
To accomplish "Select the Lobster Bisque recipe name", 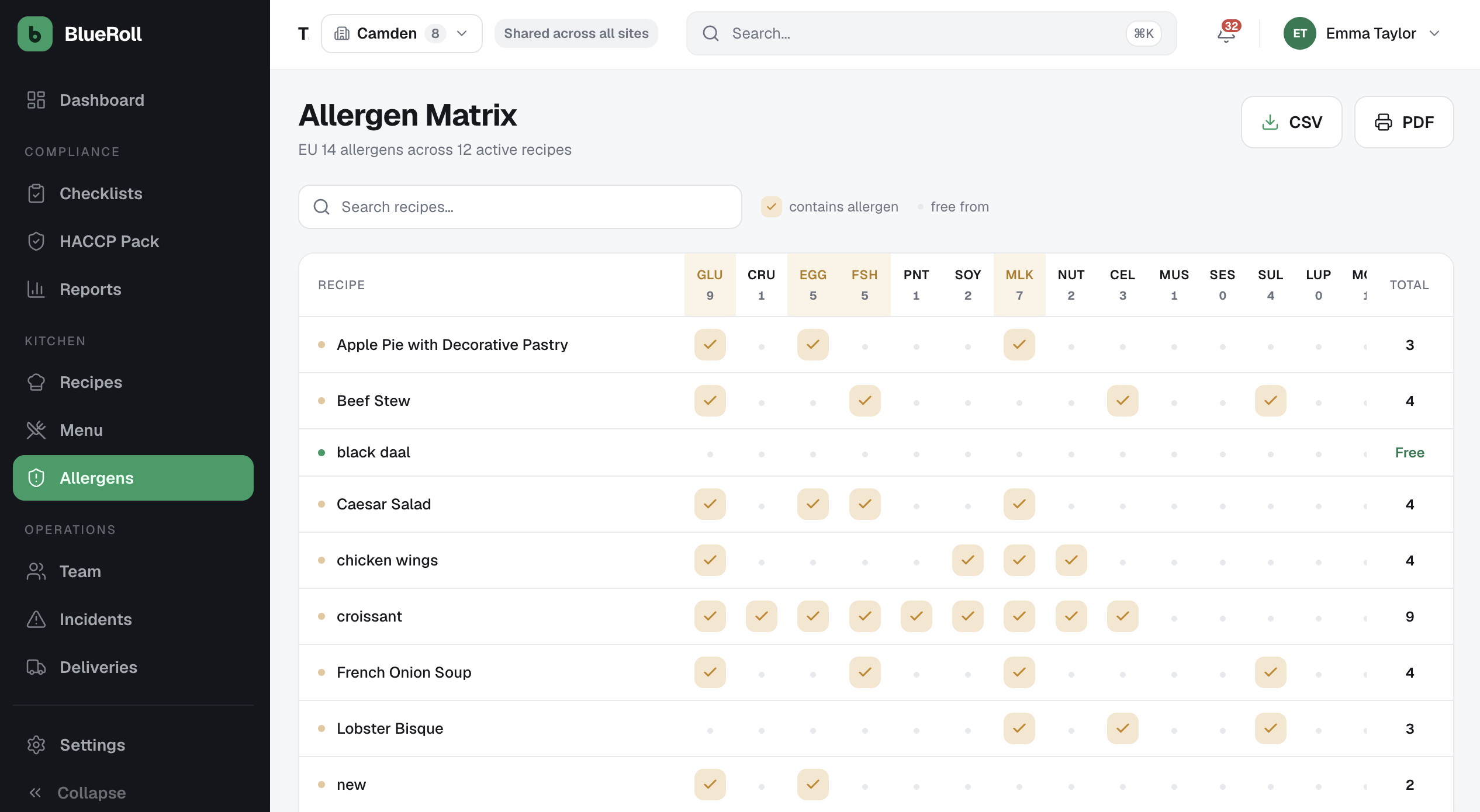I will click(390, 728).
